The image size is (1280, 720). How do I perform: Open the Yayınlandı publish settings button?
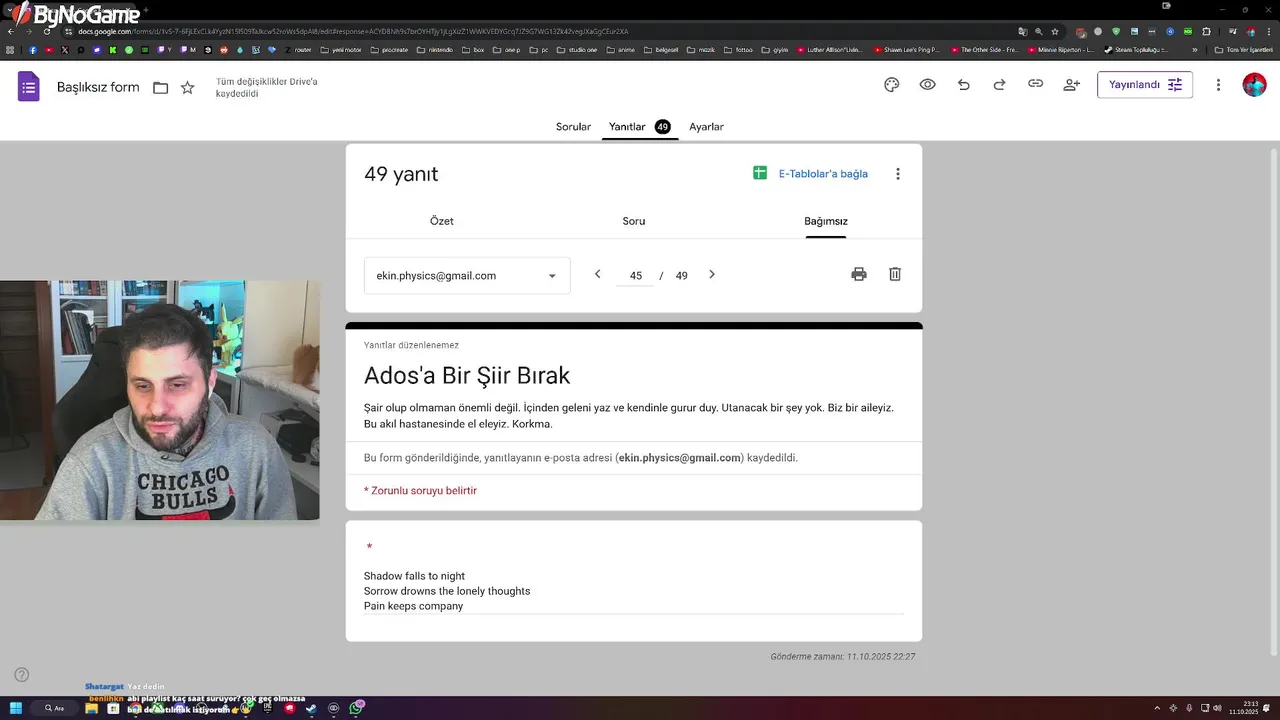pyautogui.click(x=1145, y=85)
